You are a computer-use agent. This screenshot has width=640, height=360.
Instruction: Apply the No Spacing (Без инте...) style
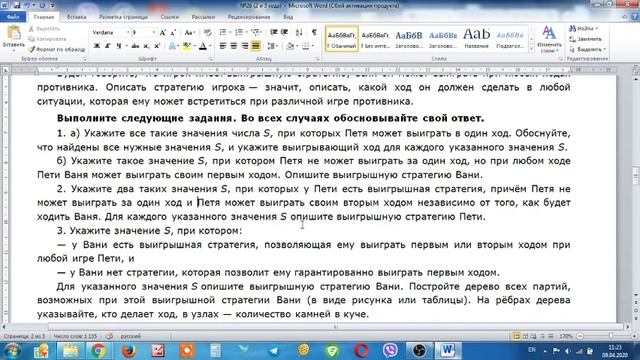[376, 39]
